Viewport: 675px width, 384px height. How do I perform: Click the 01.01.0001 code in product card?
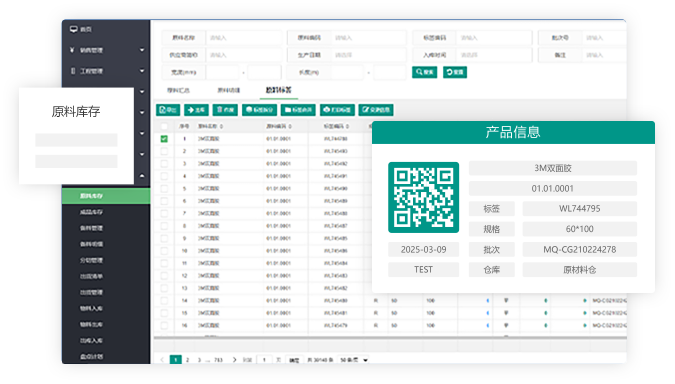point(553,189)
